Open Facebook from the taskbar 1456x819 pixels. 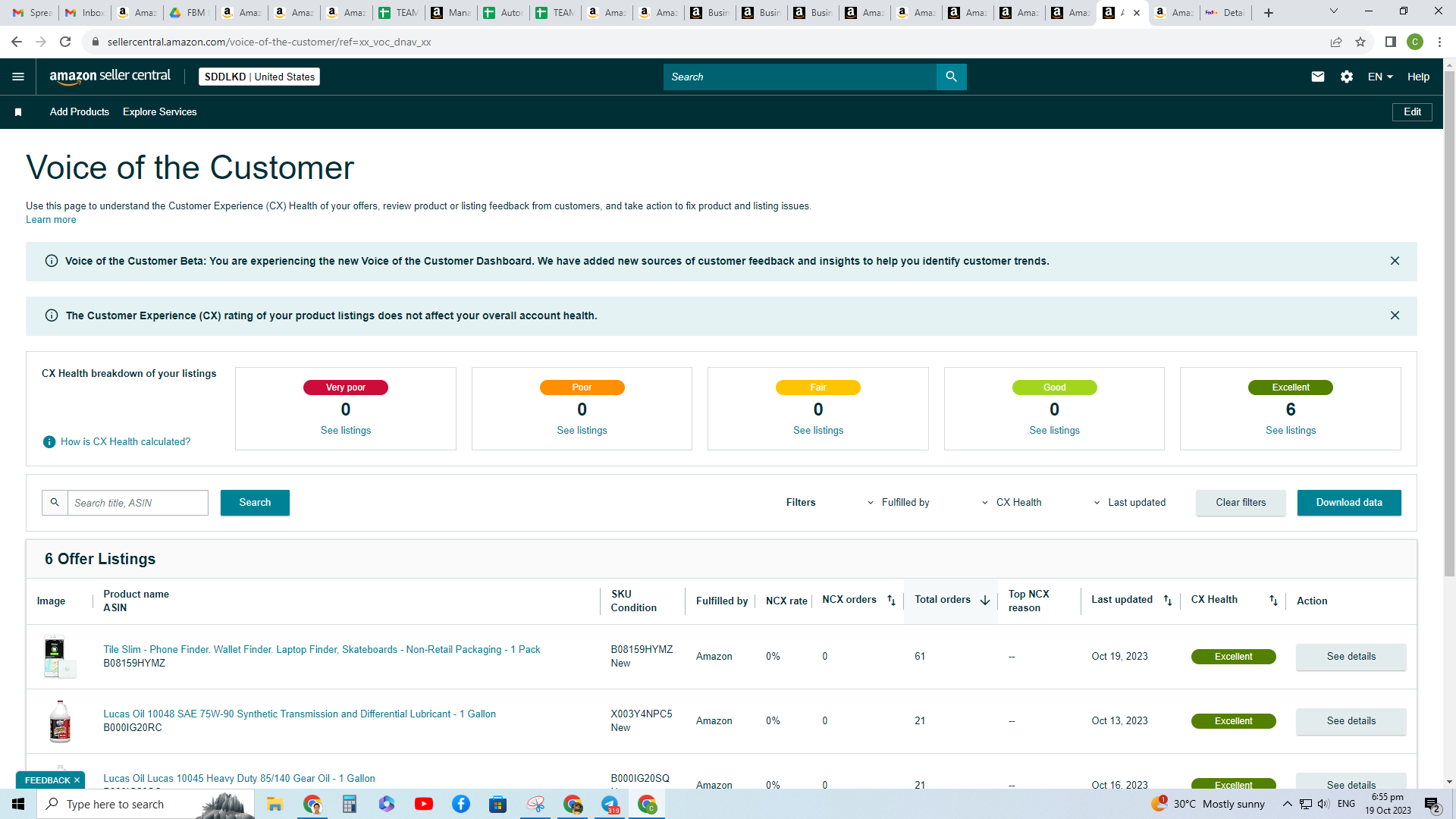461,804
